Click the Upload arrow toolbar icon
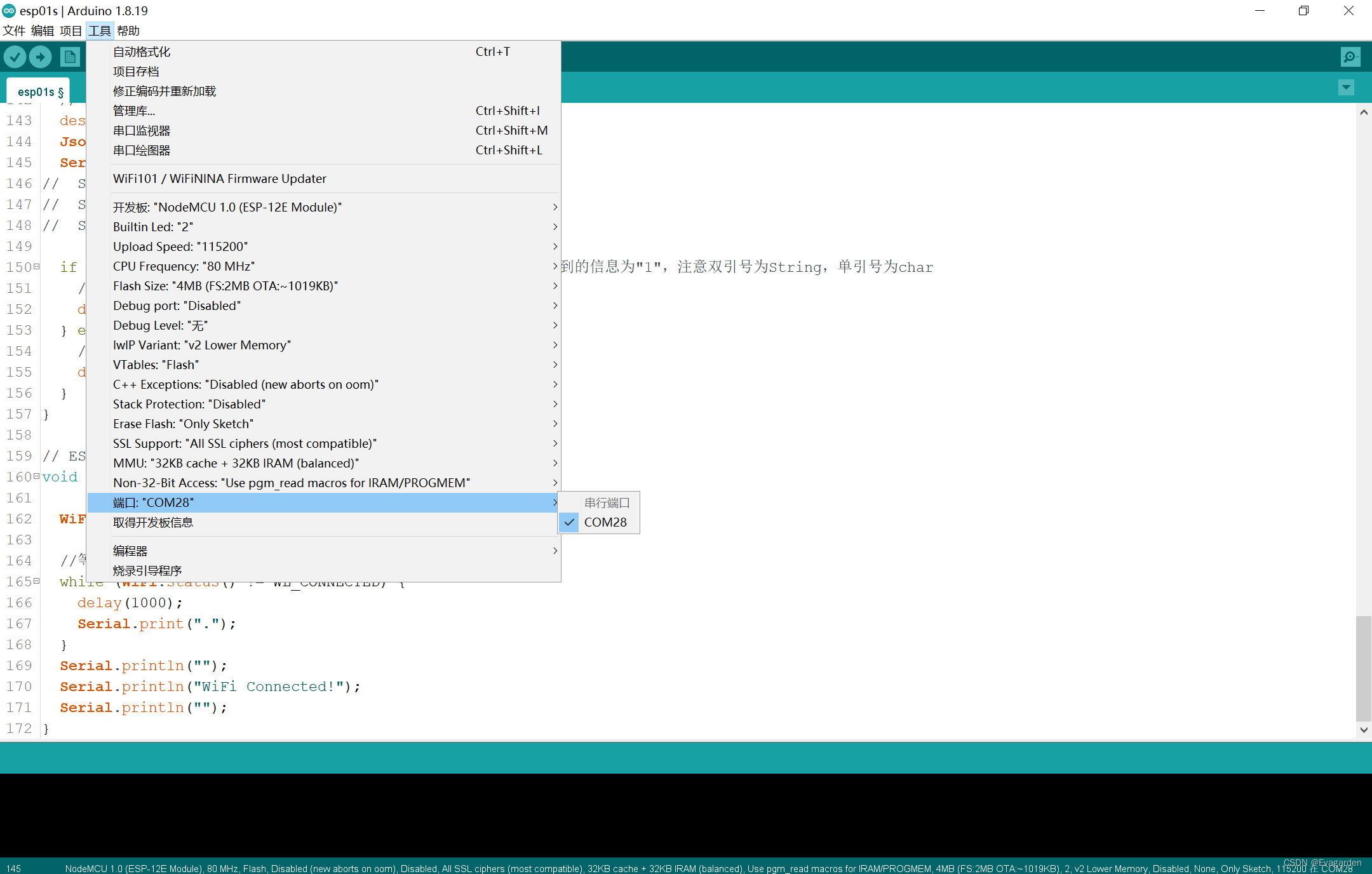This screenshot has width=1372, height=874. [41, 57]
